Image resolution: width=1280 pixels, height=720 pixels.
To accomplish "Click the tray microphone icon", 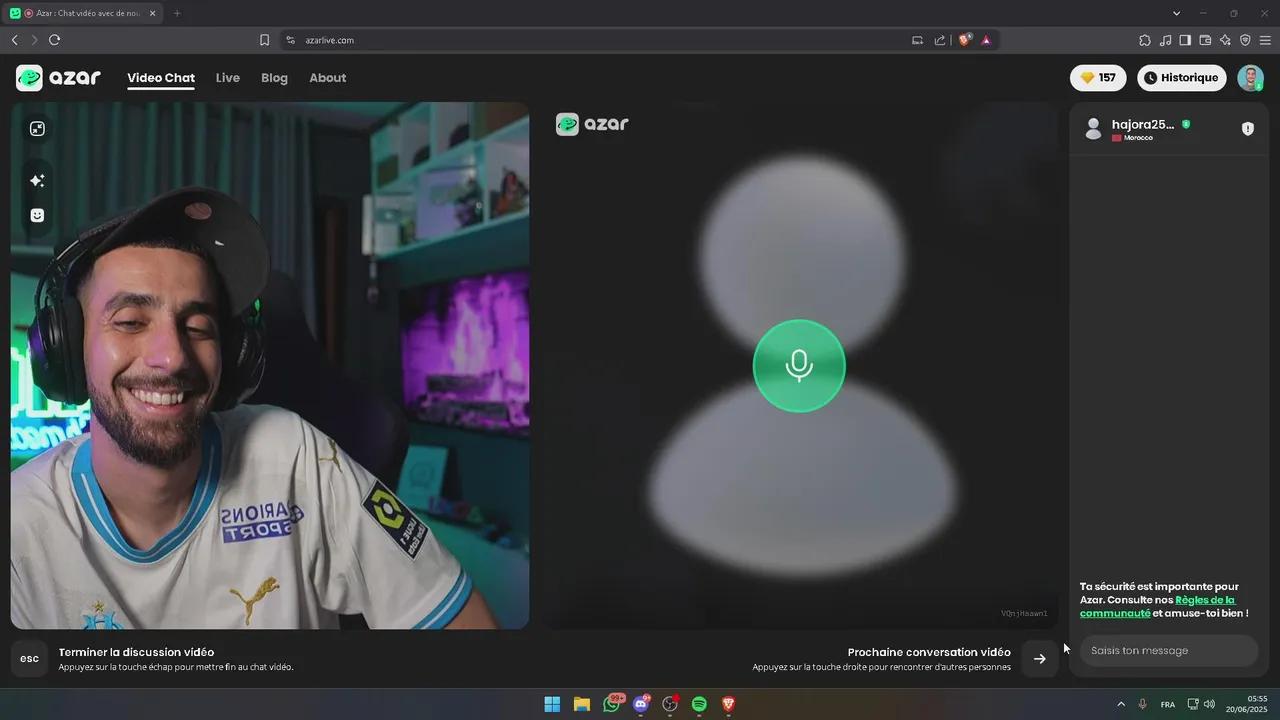I will tap(1142, 704).
